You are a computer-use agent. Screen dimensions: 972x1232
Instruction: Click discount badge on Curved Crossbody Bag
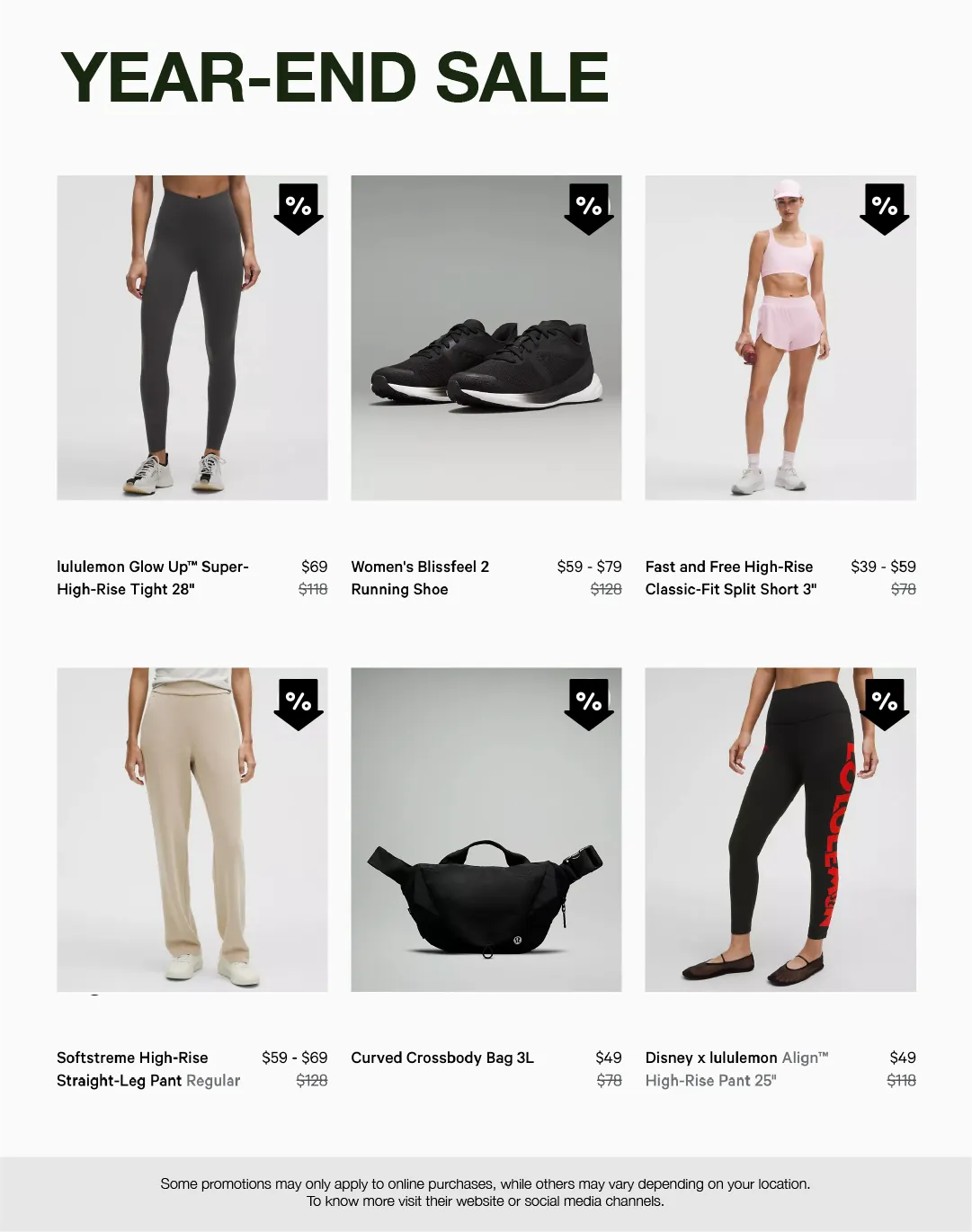coord(589,703)
